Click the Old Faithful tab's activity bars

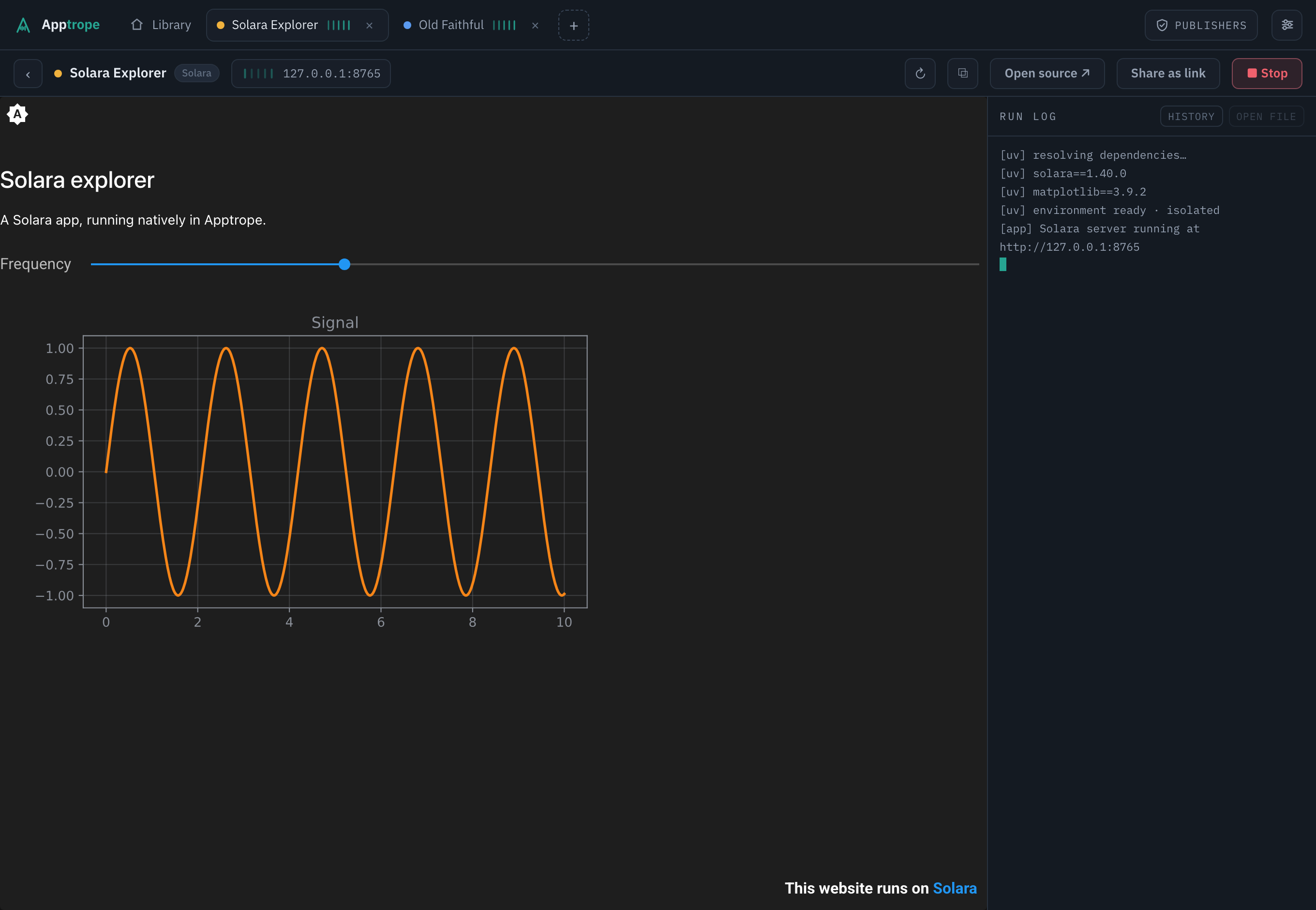505,25
